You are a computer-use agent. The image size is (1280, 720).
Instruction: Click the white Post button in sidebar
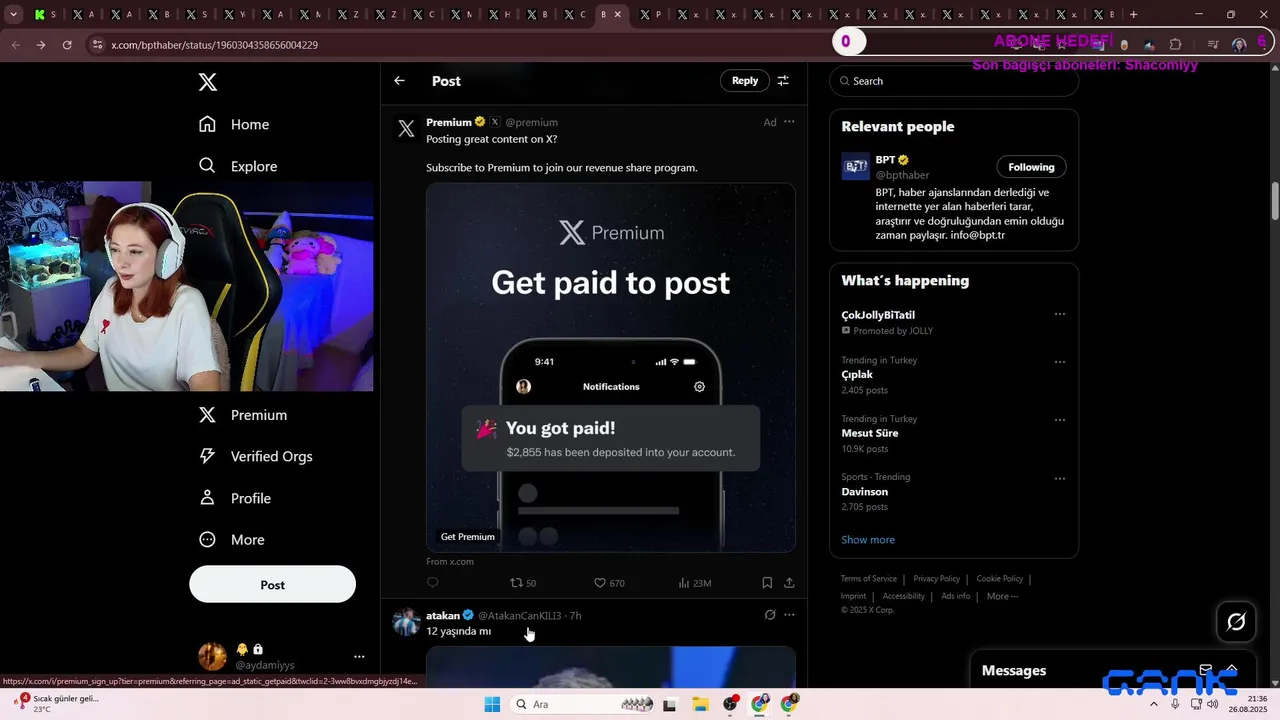[272, 585]
